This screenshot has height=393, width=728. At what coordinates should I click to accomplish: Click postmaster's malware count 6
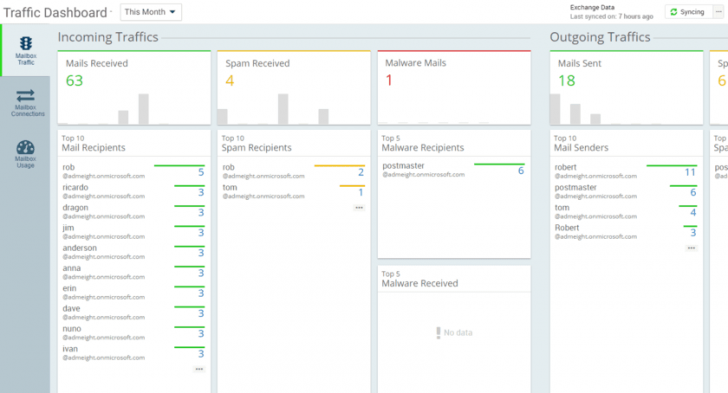[520, 170]
